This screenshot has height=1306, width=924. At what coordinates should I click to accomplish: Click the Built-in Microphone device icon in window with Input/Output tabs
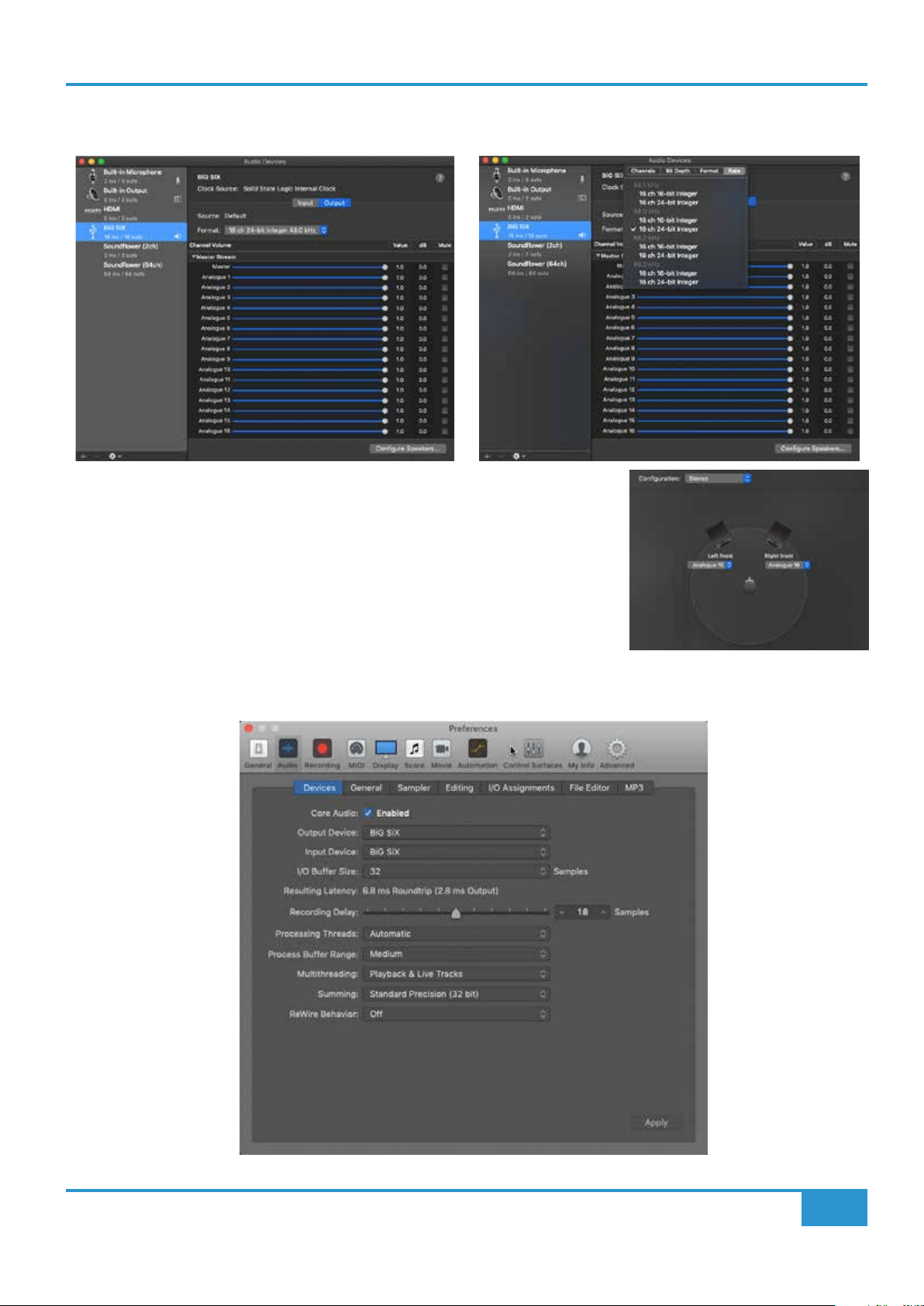pos(93,176)
